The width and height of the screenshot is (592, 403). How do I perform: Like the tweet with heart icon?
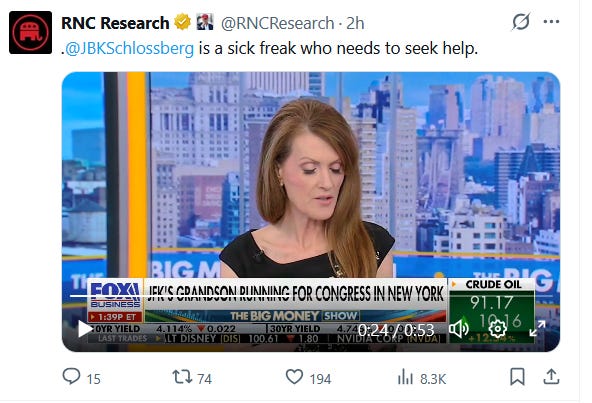(294, 377)
